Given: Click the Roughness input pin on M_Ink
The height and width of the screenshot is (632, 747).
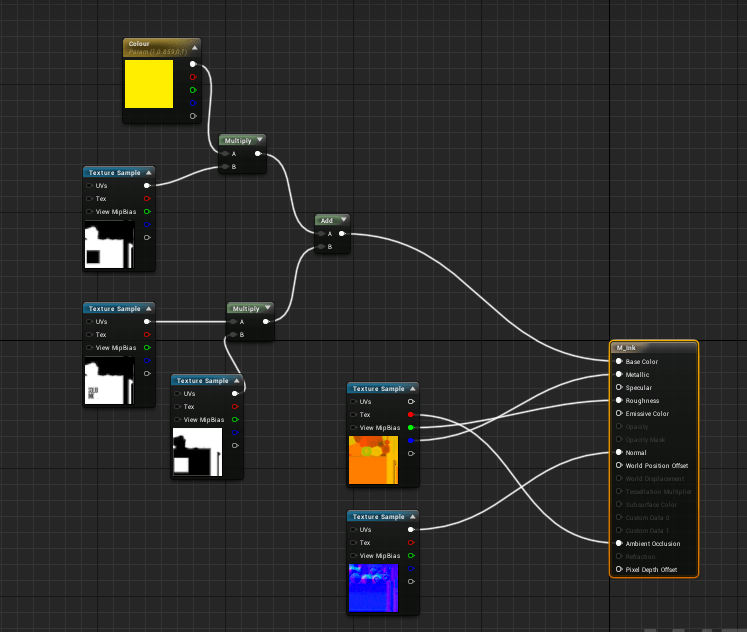Looking at the screenshot, I should [619, 401].
